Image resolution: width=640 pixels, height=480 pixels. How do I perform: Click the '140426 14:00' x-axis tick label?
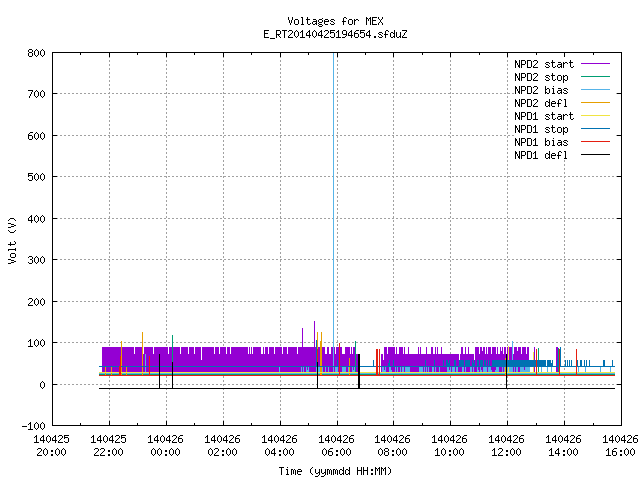(563, 446)
